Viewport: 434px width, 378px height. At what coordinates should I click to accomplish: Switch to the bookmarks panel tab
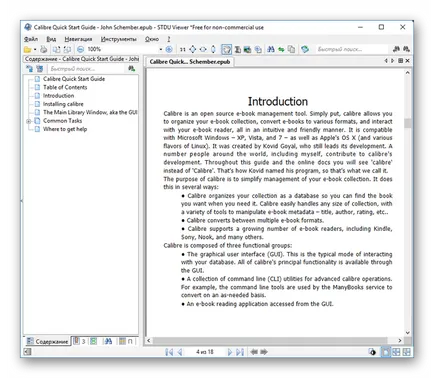pos(79,341)
